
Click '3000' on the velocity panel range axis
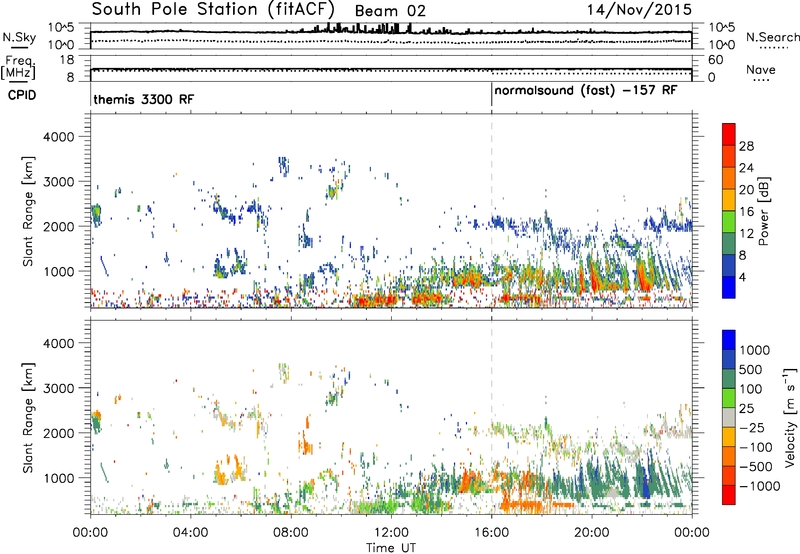59,388
